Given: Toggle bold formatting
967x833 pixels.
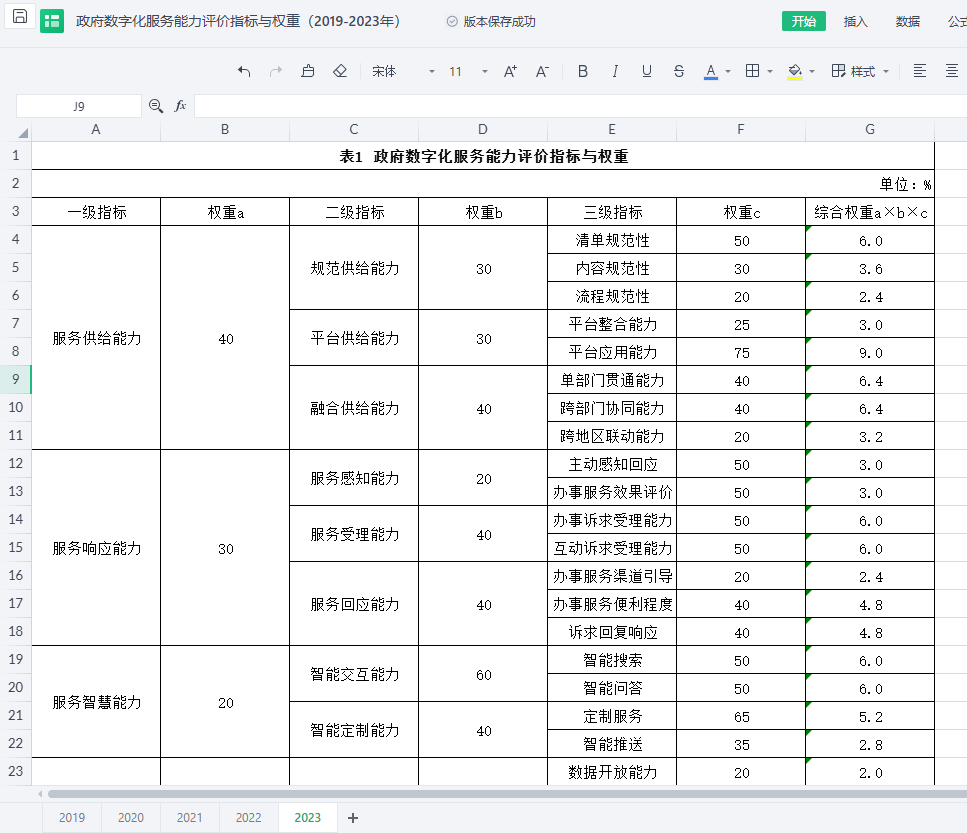Looking at the screenshot, I should [x=583, y=71].
